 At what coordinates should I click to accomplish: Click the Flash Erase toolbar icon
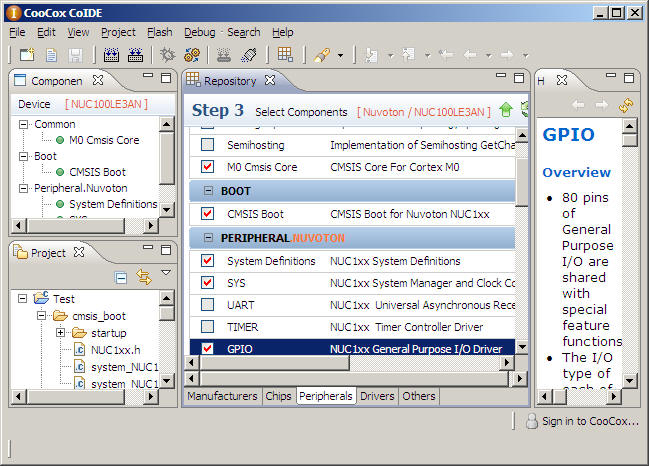pos(249,54)
